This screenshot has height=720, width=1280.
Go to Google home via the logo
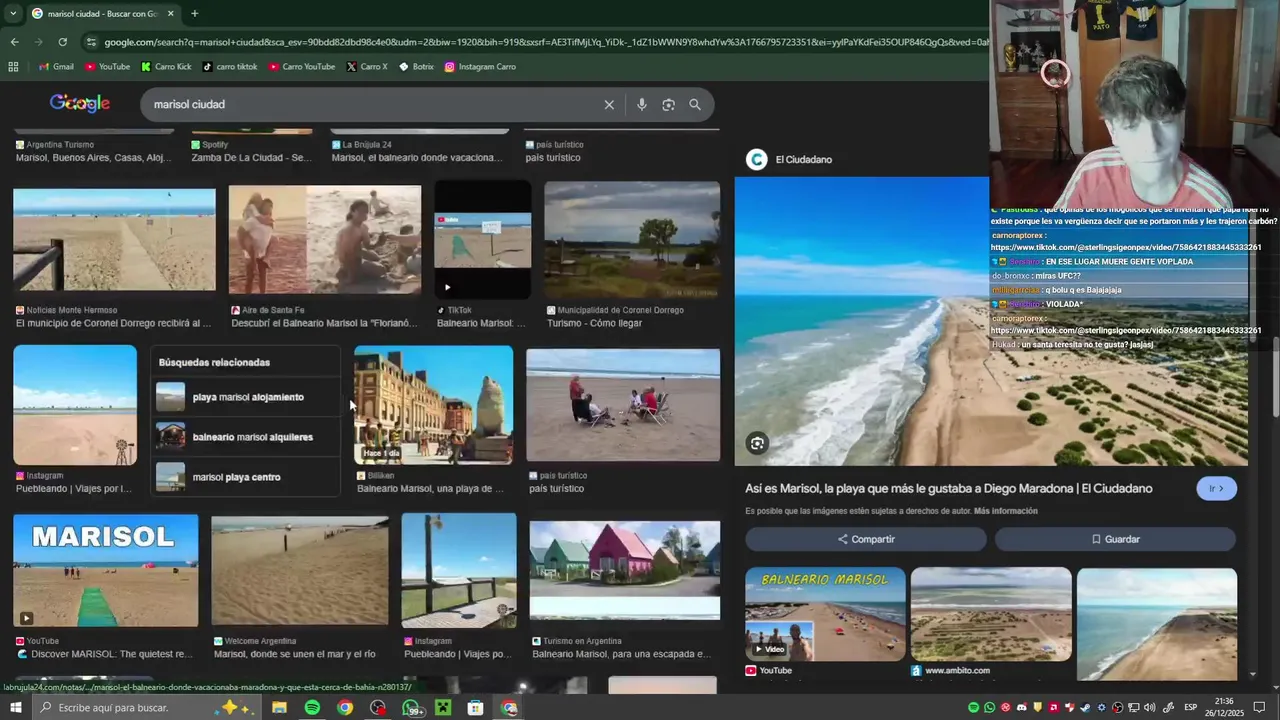coord(80,103)
